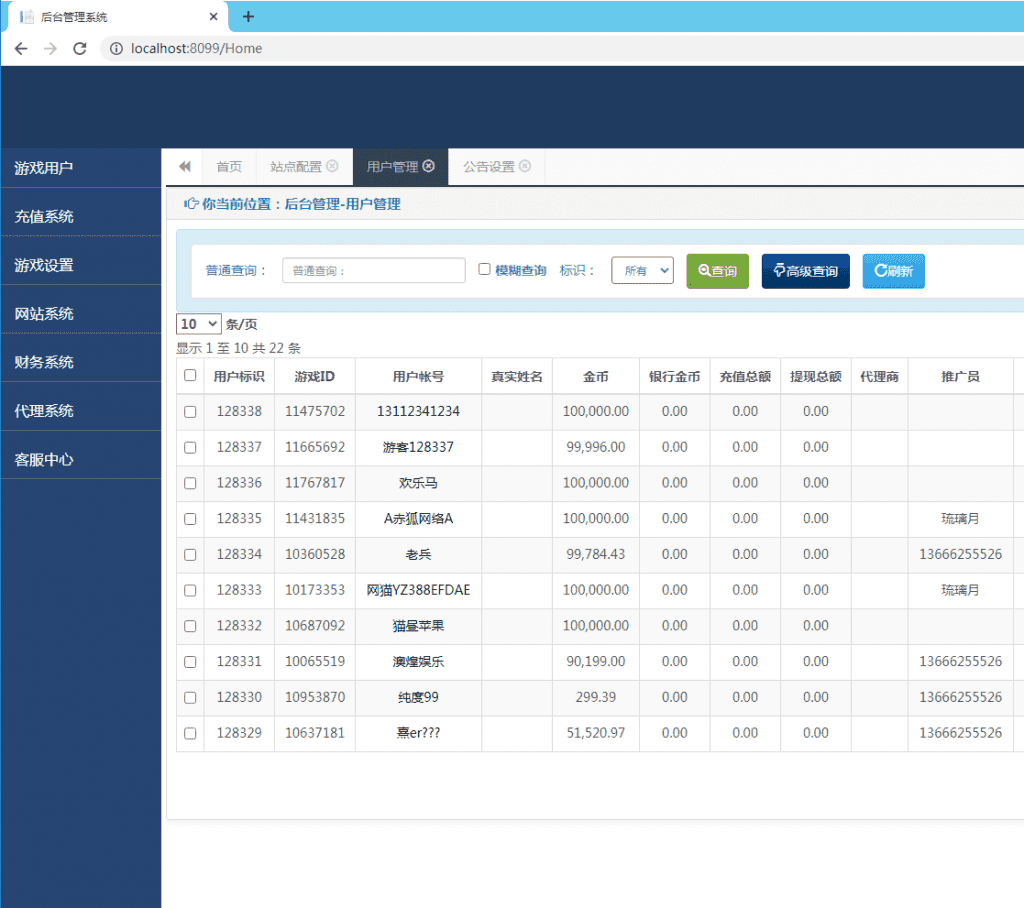The height and width of the screenshot is (908, 1024).
Task: Check the row for user 128338
Action: click(190, 412)
